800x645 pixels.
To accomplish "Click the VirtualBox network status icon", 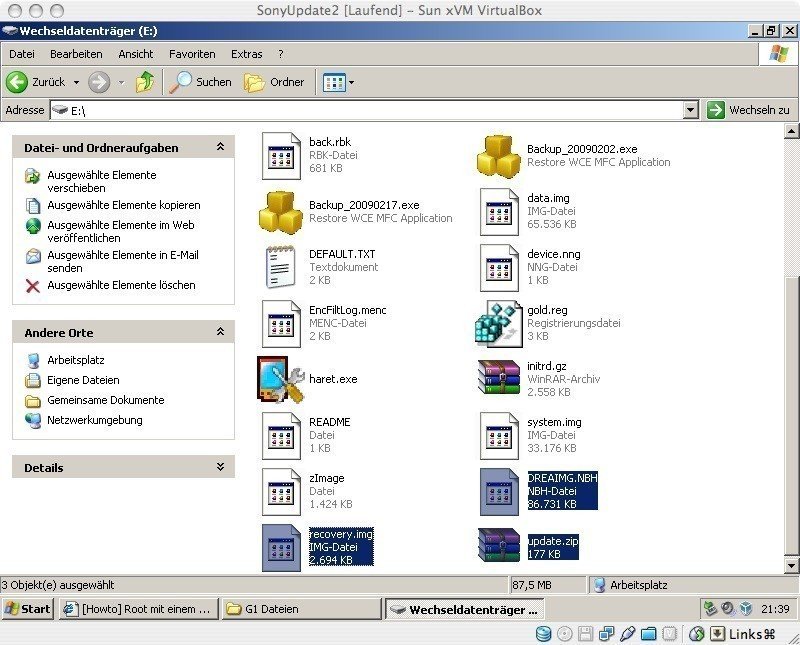I will pyautogui.click(x=607, y=634).
